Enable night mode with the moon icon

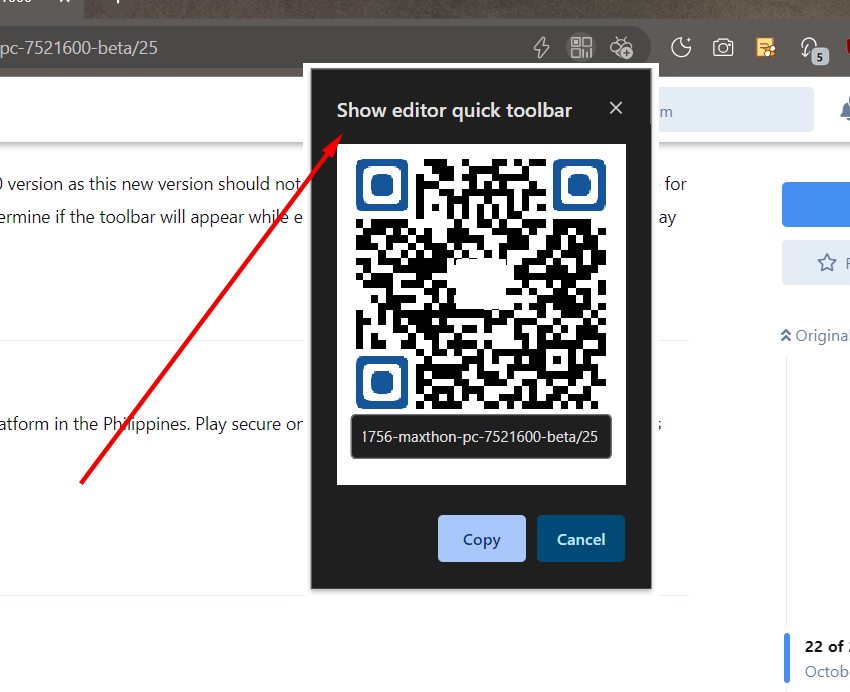681,47
